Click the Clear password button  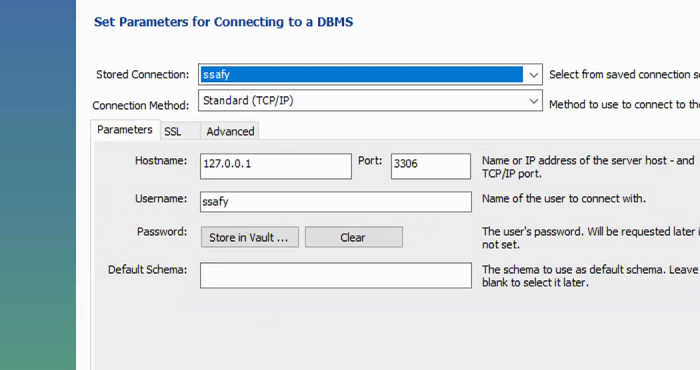[354, 237]
